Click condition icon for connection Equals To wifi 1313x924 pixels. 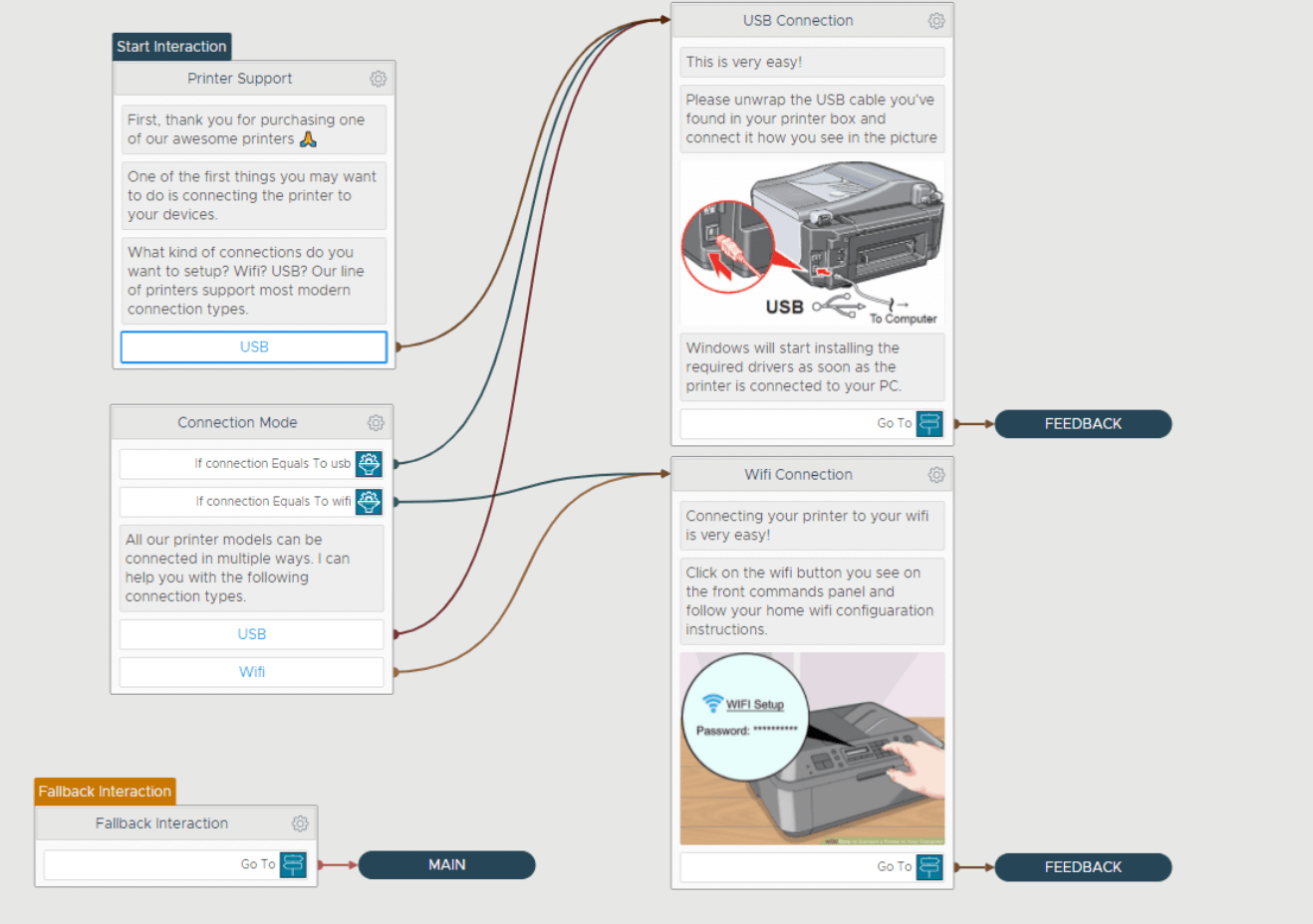click(370, 502)
